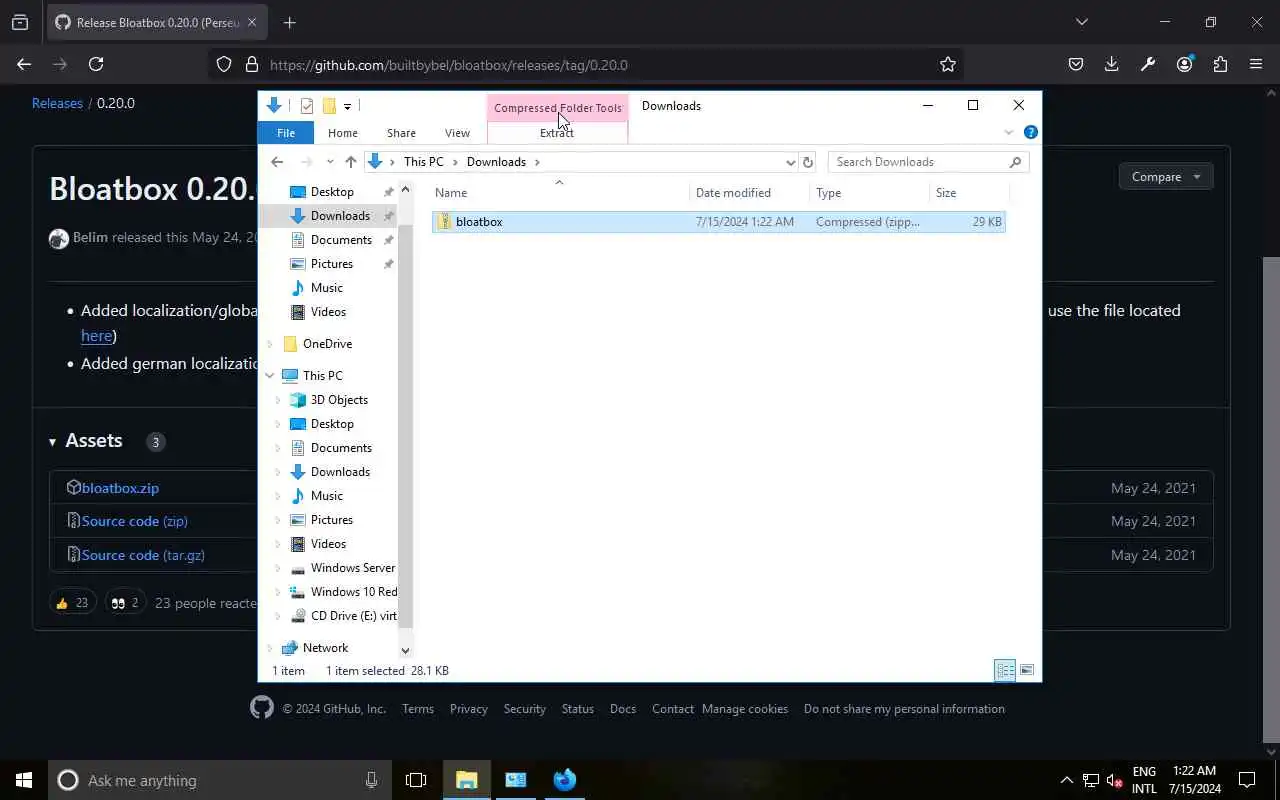
Task: Click This PC in the address breadcrumb
Action: click(x=423, y=162)
